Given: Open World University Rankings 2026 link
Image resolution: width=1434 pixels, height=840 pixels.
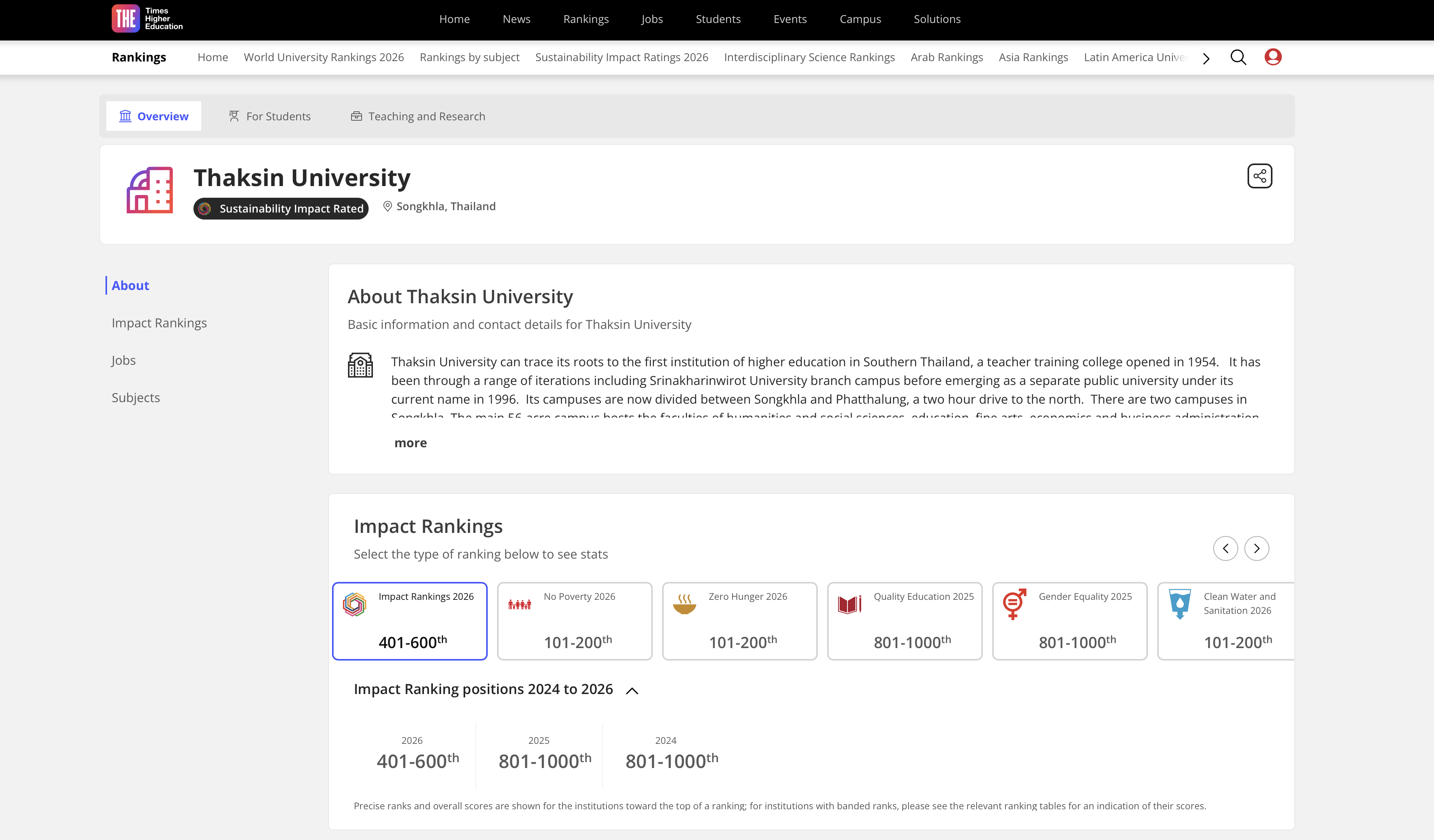Looking at the screenshot, I should pyautogui.click(x=324, y=58).
